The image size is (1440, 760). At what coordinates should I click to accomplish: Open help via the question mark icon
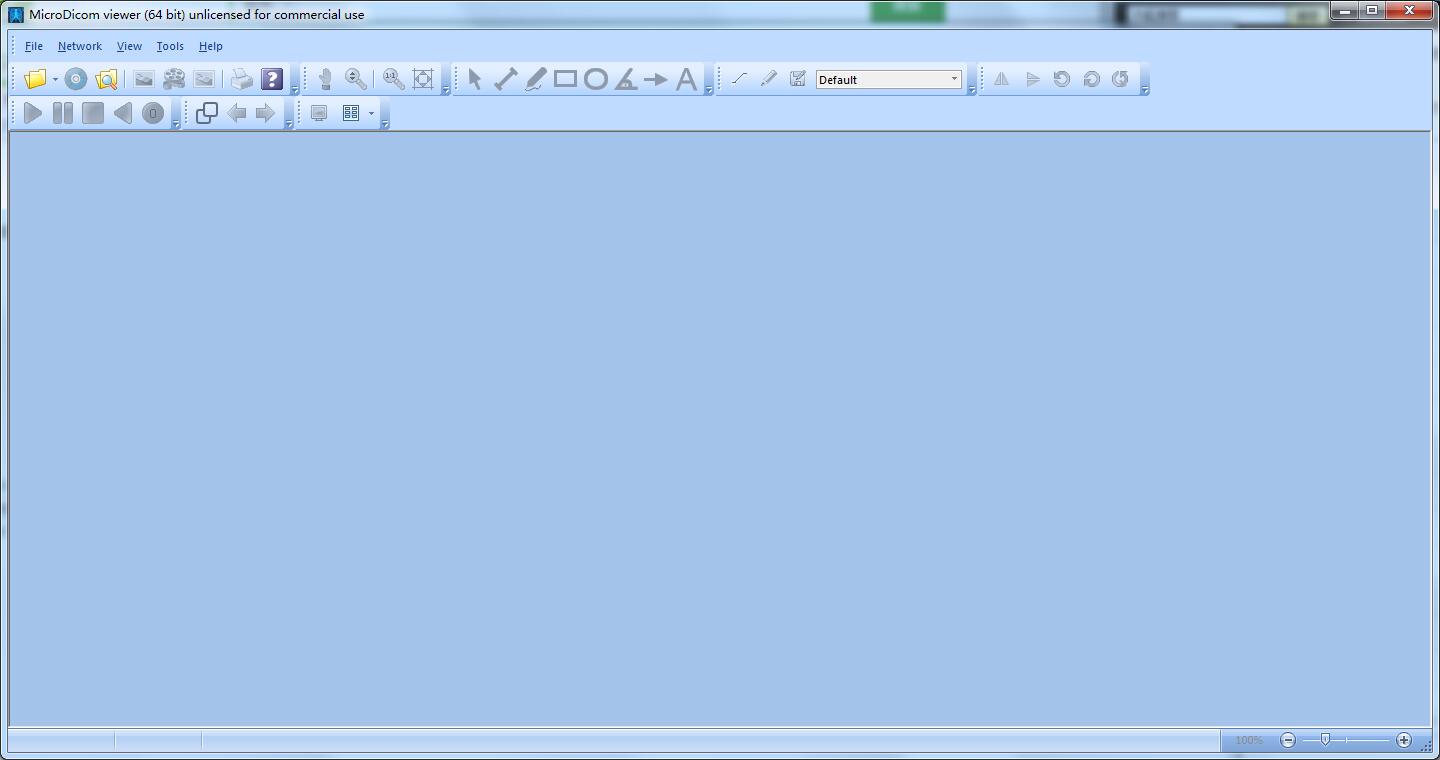(272, 79)
